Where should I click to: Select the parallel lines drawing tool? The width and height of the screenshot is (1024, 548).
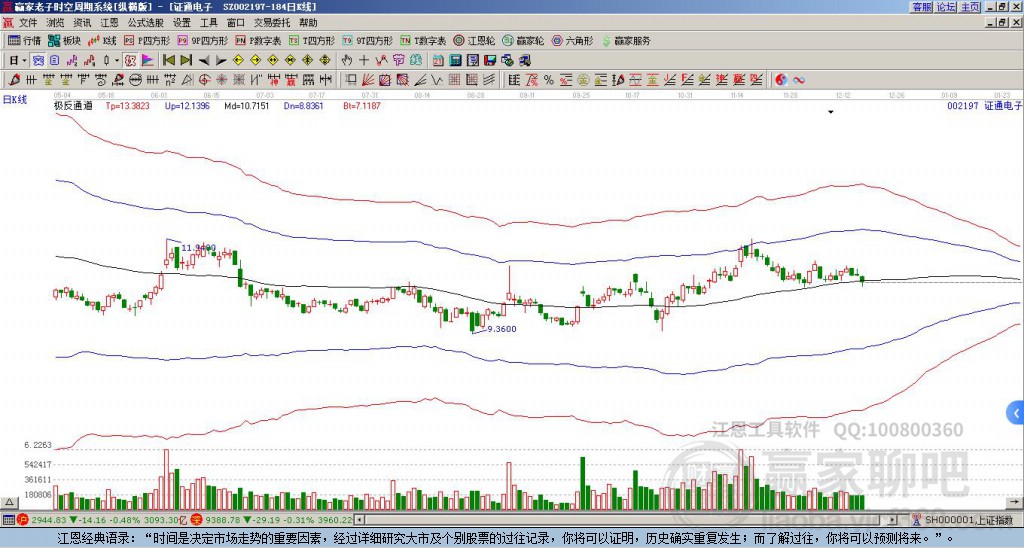pyautogui.click(x=488, y=80)
